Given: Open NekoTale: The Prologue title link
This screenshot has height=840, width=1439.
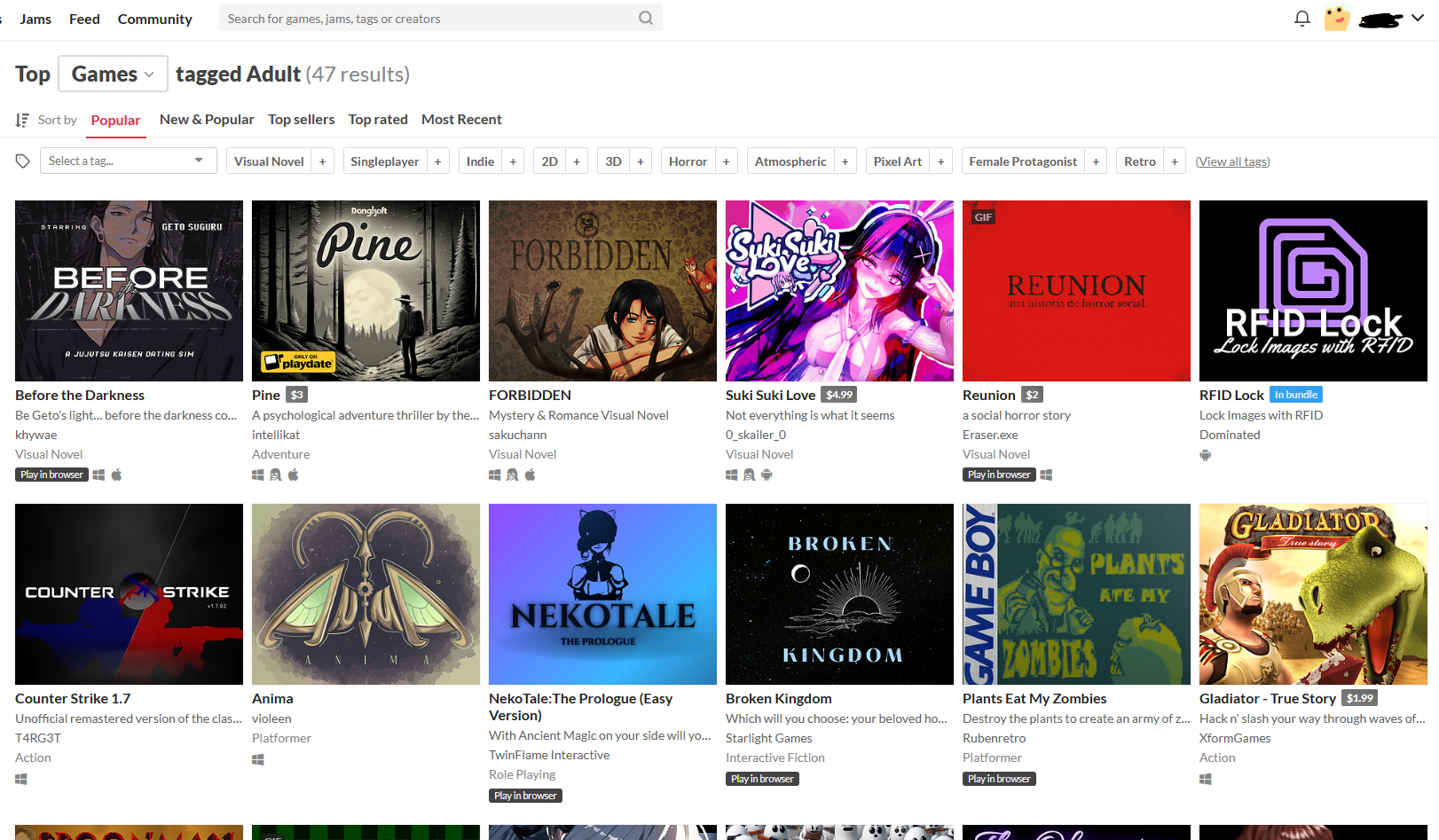Looking at the screenshot, I should [580, 707].
